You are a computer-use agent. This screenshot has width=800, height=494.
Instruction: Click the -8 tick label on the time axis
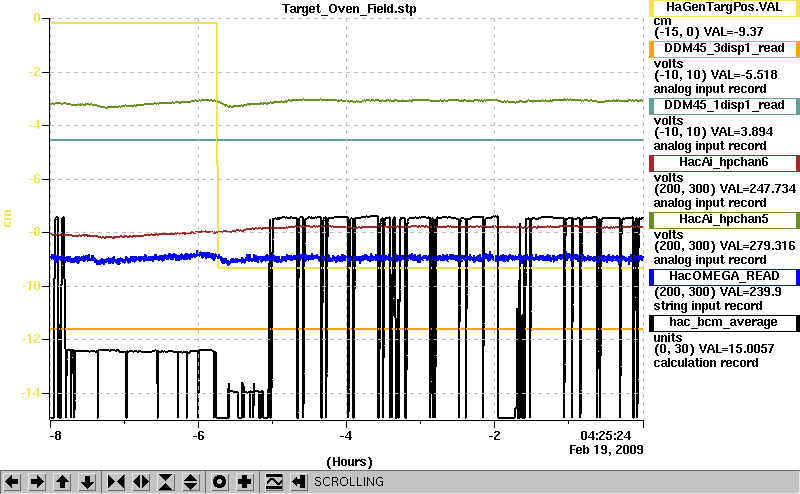[55, 436]
